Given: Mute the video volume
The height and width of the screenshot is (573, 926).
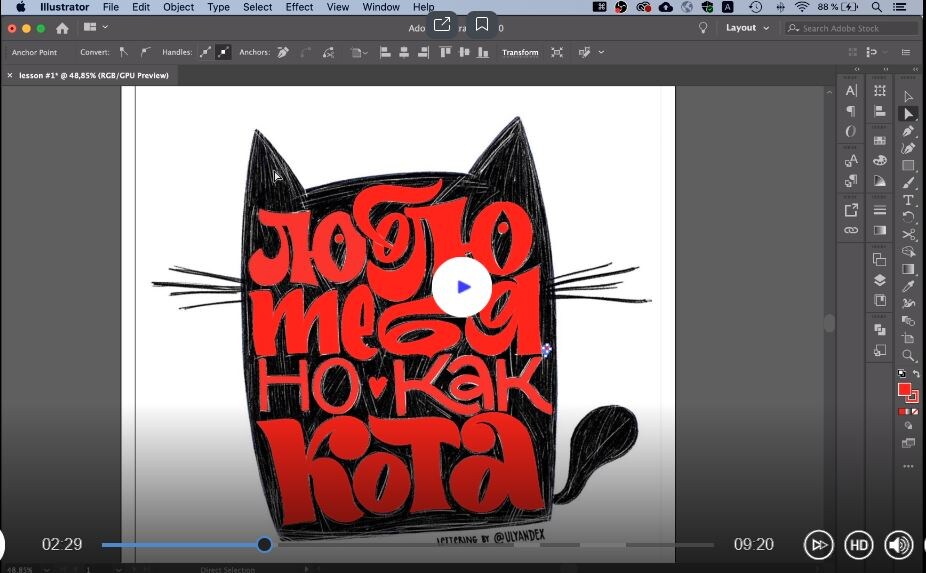Looking at the screenshot, I should tap(898, 545).
